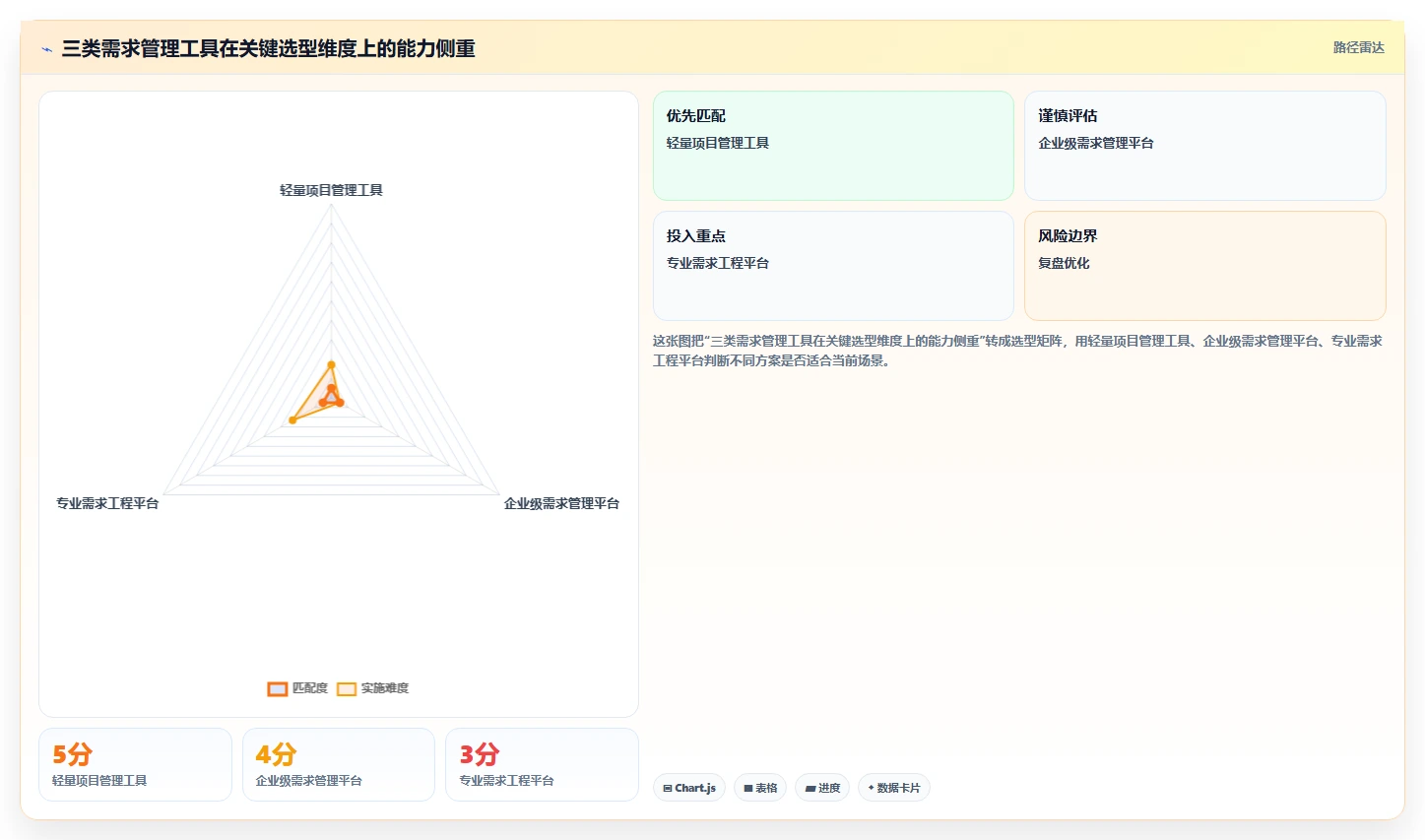Click the bottom-left yellow radar data point
The height and width of the screenshot is (840, 1425).
pyautogui.click(x=292, y=420)
